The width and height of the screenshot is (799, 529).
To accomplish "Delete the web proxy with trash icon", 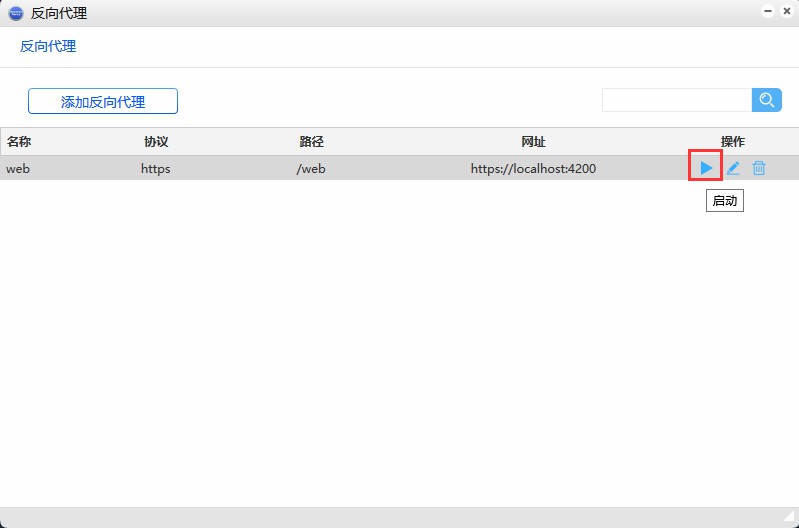I will (759, 168).
